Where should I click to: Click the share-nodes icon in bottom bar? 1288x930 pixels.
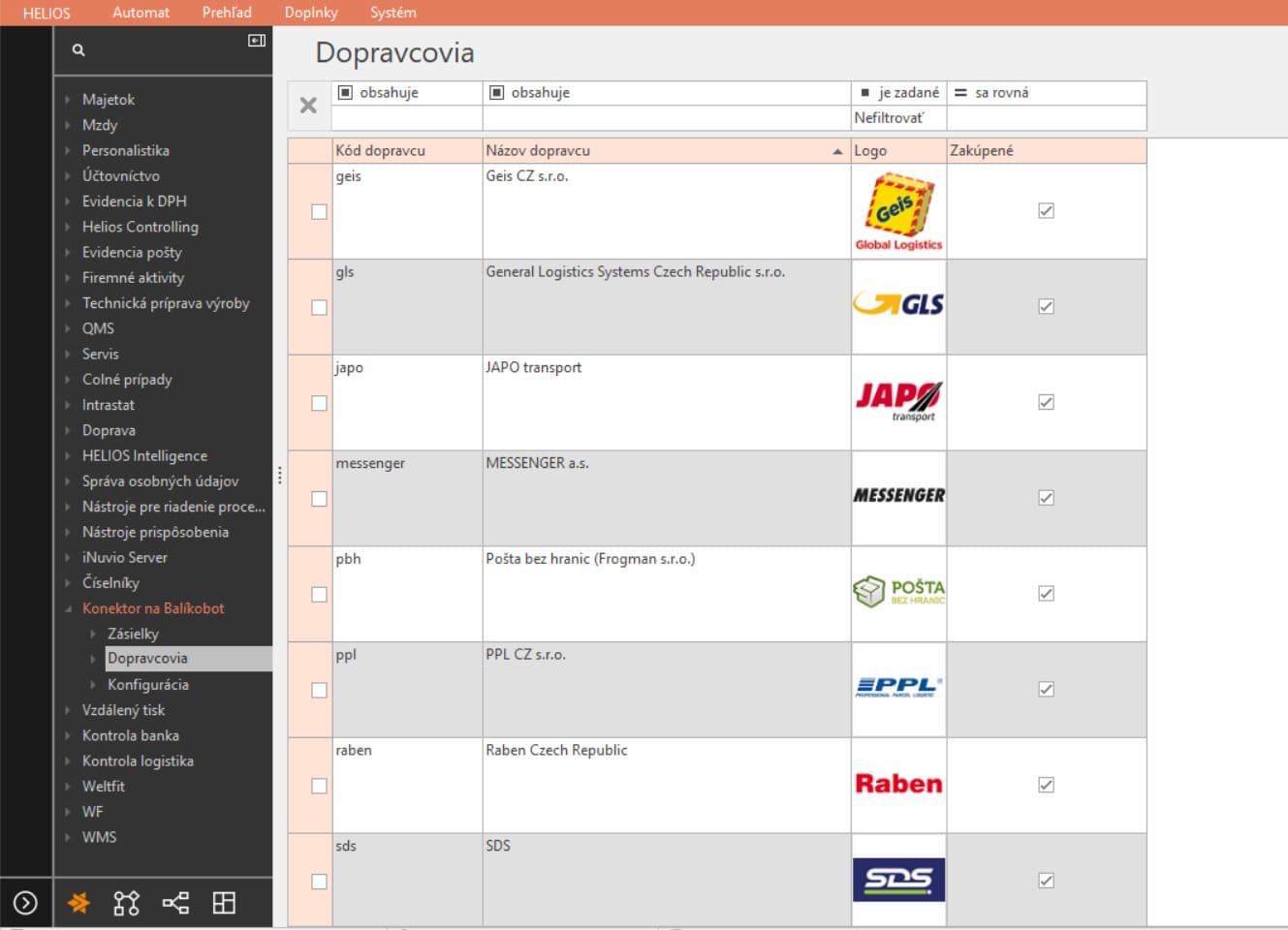175,903
